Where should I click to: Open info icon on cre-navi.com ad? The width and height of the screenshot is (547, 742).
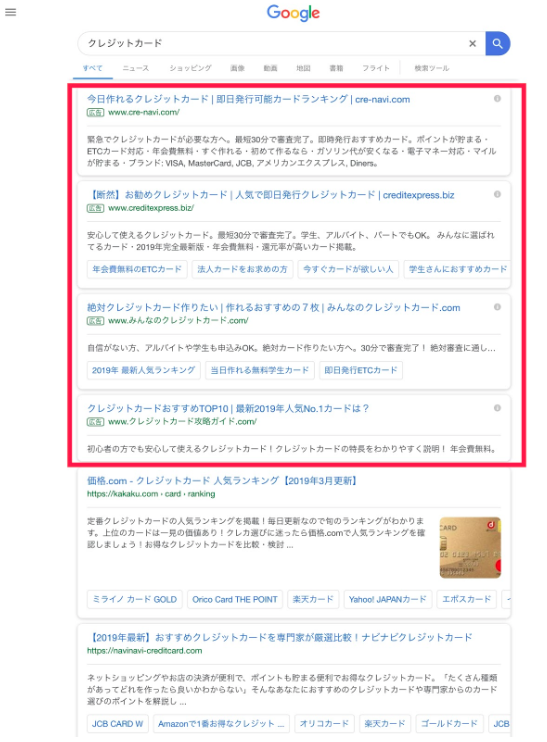coord(497,98)
